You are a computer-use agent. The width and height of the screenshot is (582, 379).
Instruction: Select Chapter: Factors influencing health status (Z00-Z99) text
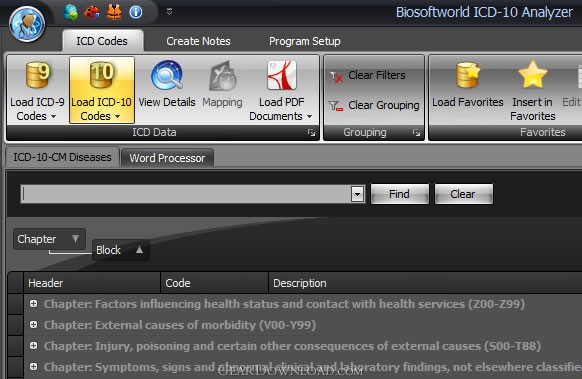click(284, 304)
